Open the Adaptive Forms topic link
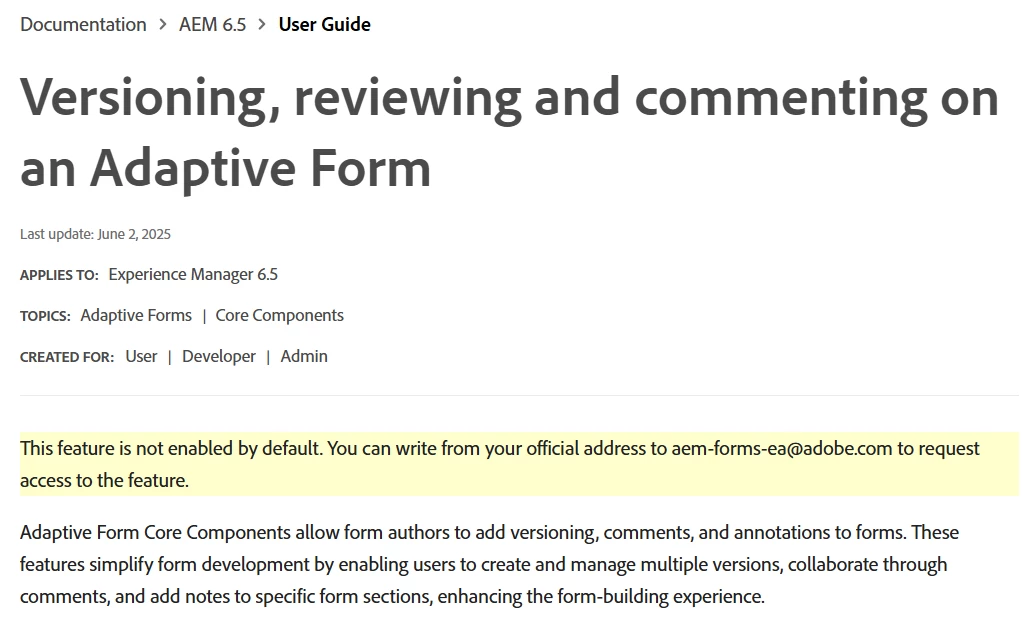1026x625 pixels. tap(136, 315)
